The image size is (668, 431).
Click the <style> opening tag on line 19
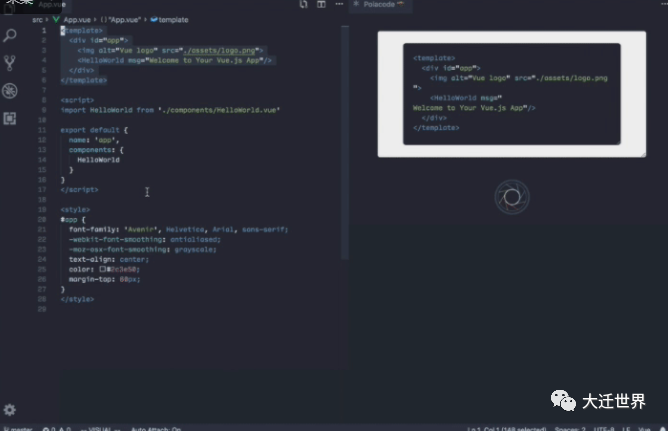click(x=75, y=210)
